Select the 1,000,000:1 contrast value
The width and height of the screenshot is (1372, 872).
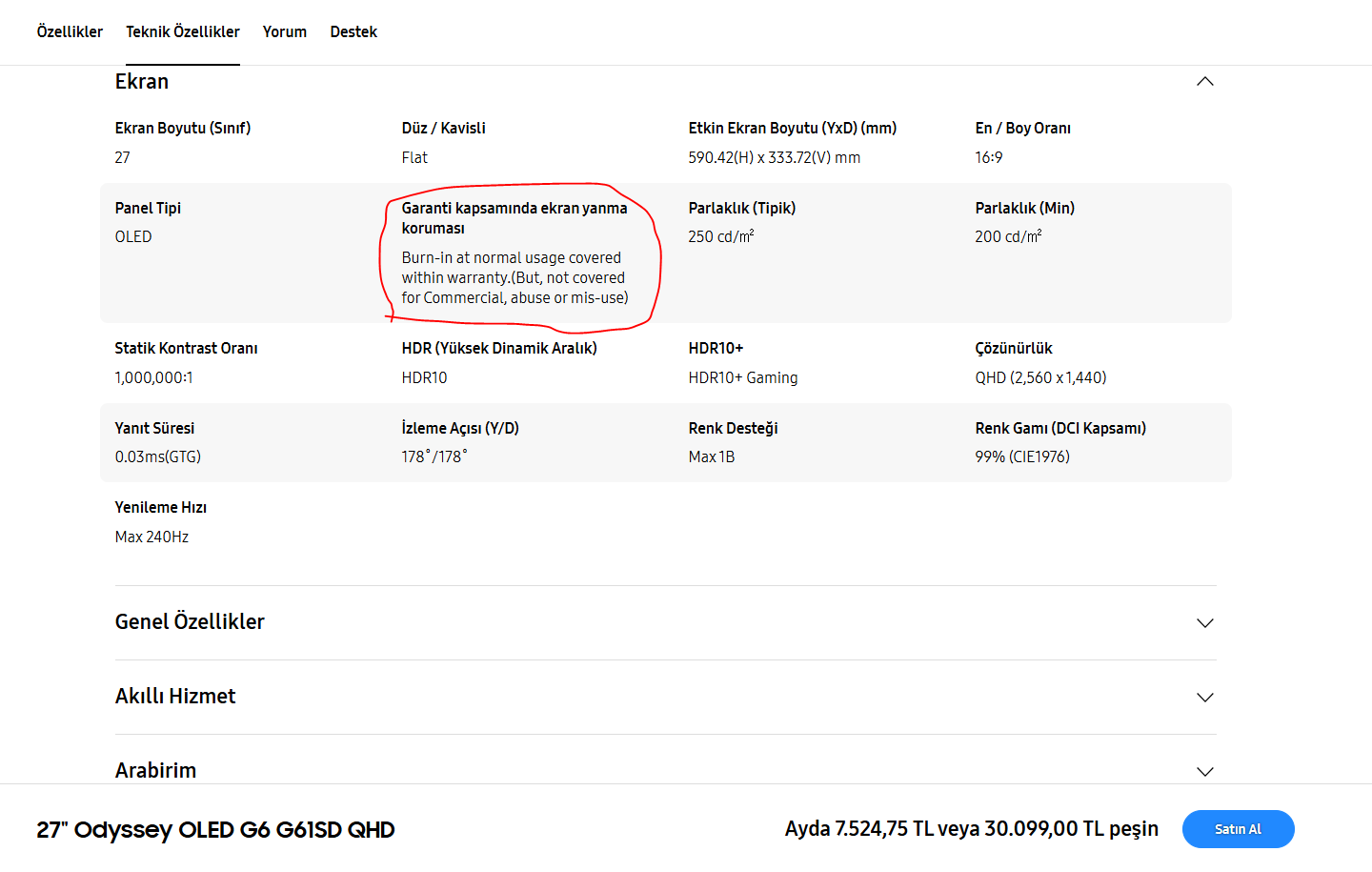[154, 377]
